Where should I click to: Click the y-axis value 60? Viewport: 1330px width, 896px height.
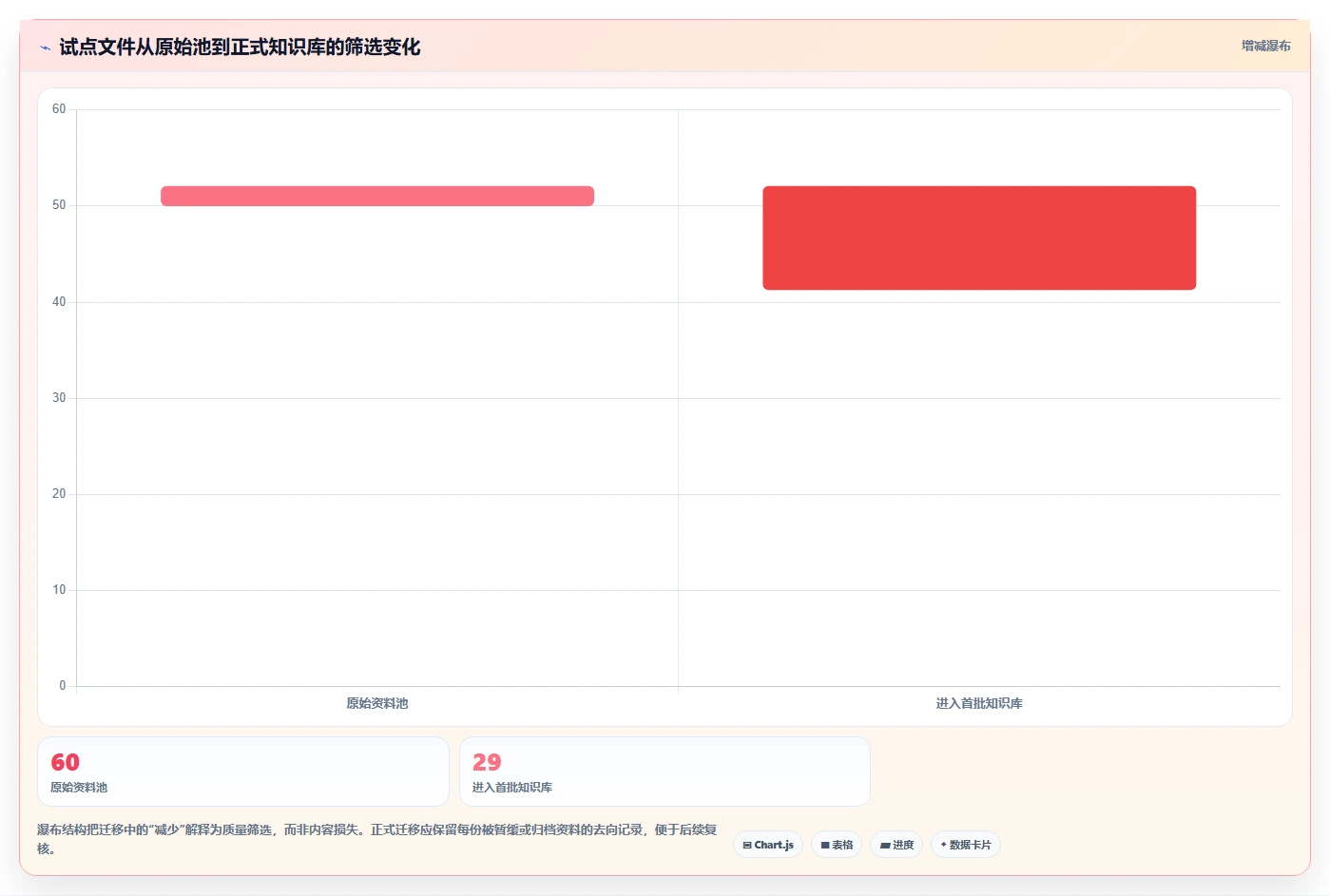59,109
